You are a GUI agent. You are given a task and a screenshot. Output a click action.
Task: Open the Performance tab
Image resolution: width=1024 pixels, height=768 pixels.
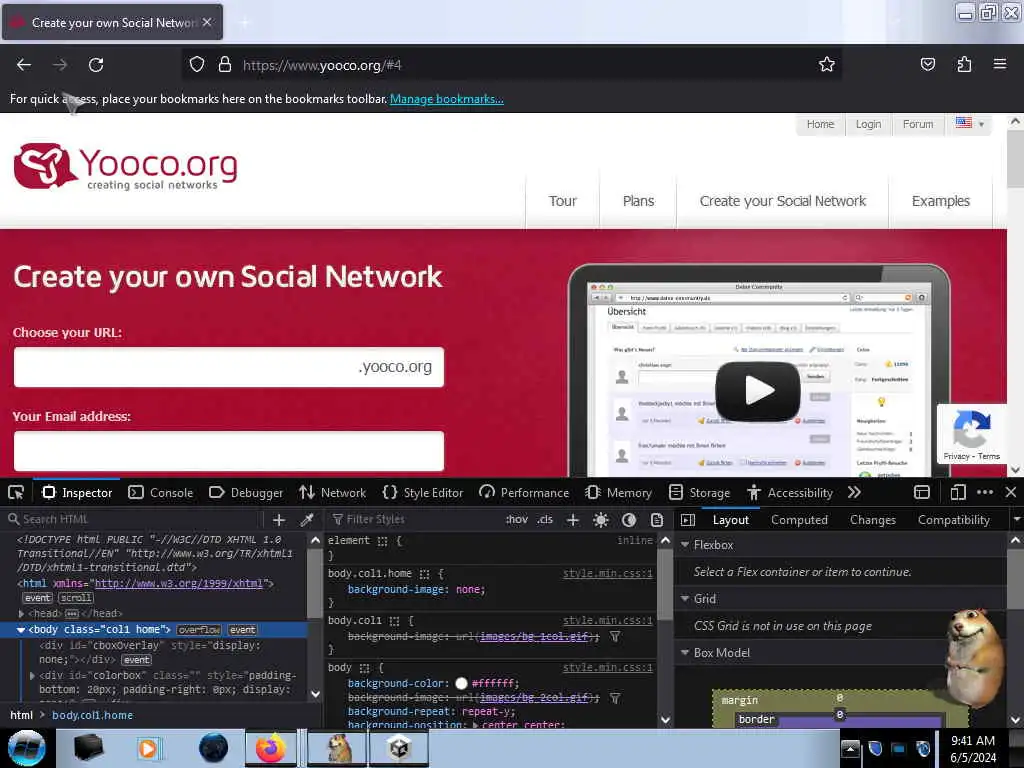524,492
